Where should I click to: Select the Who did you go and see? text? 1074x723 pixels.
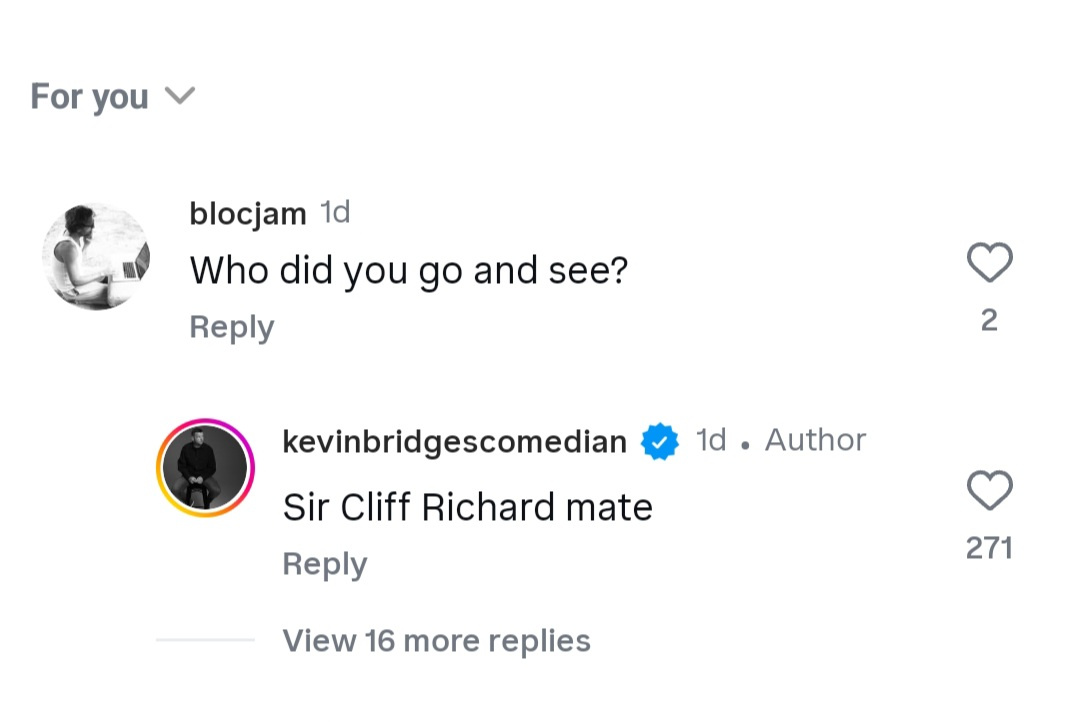(409, 270)
